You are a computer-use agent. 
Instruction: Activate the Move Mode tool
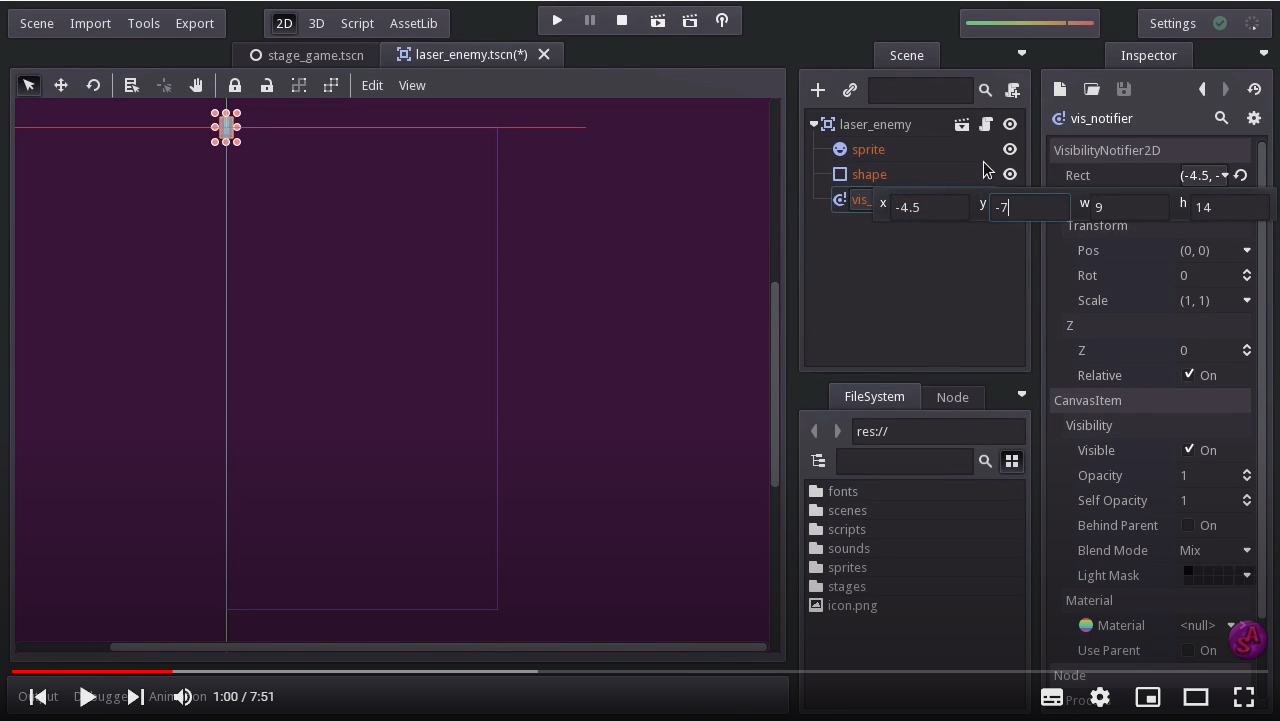click(x=61, y=85)
